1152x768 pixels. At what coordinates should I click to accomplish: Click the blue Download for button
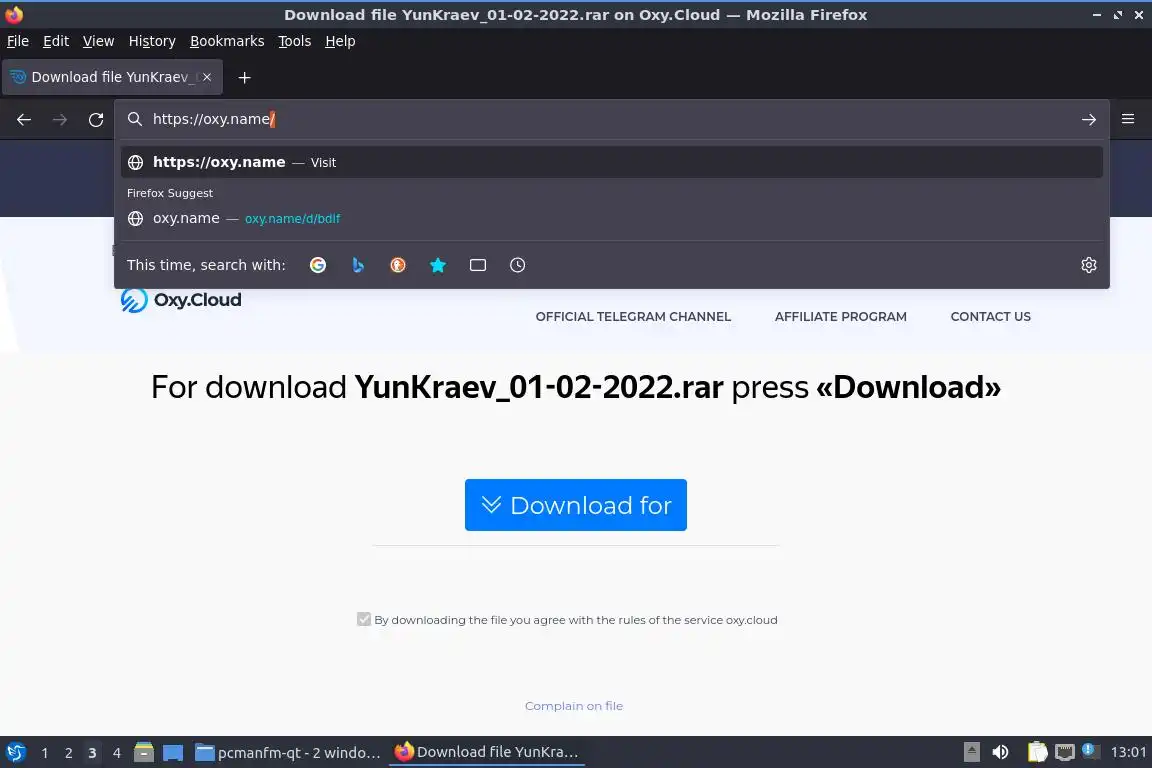(x=576, y=505)
